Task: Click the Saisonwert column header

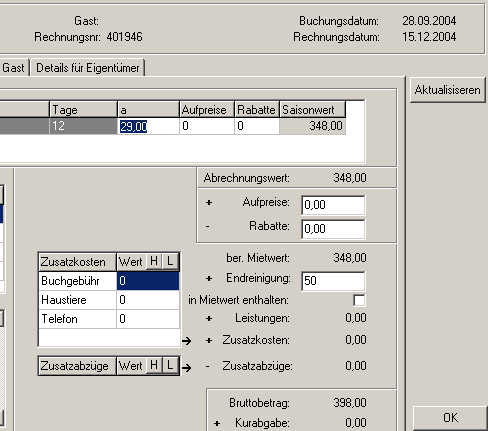Action: (312, 110)
